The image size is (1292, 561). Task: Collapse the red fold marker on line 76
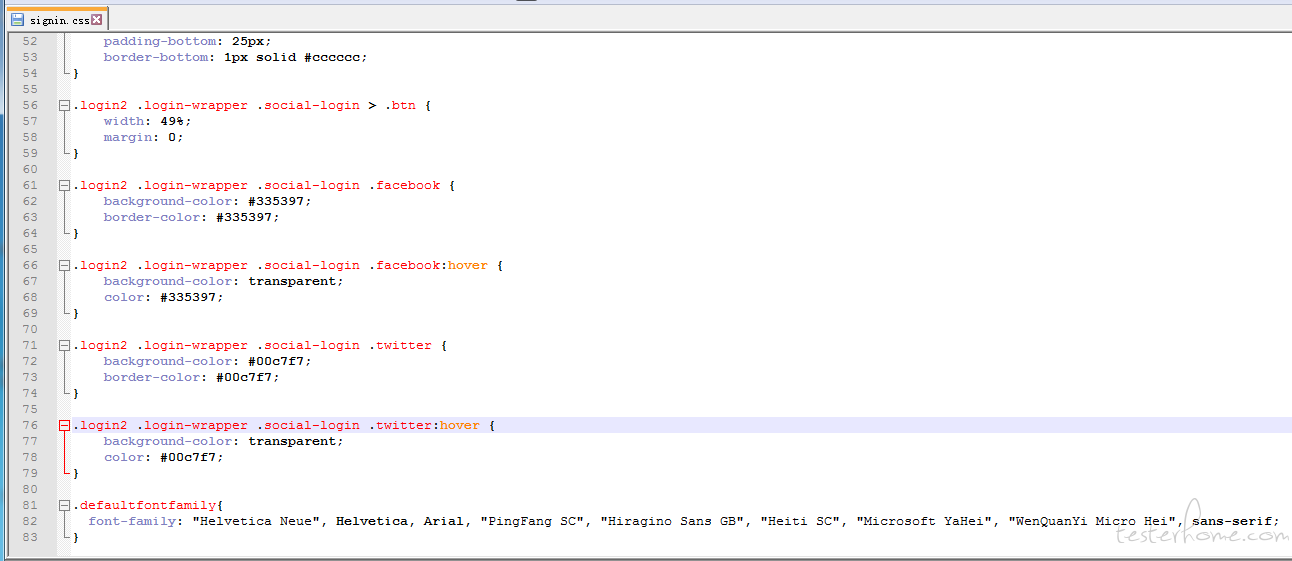(64, 425)
